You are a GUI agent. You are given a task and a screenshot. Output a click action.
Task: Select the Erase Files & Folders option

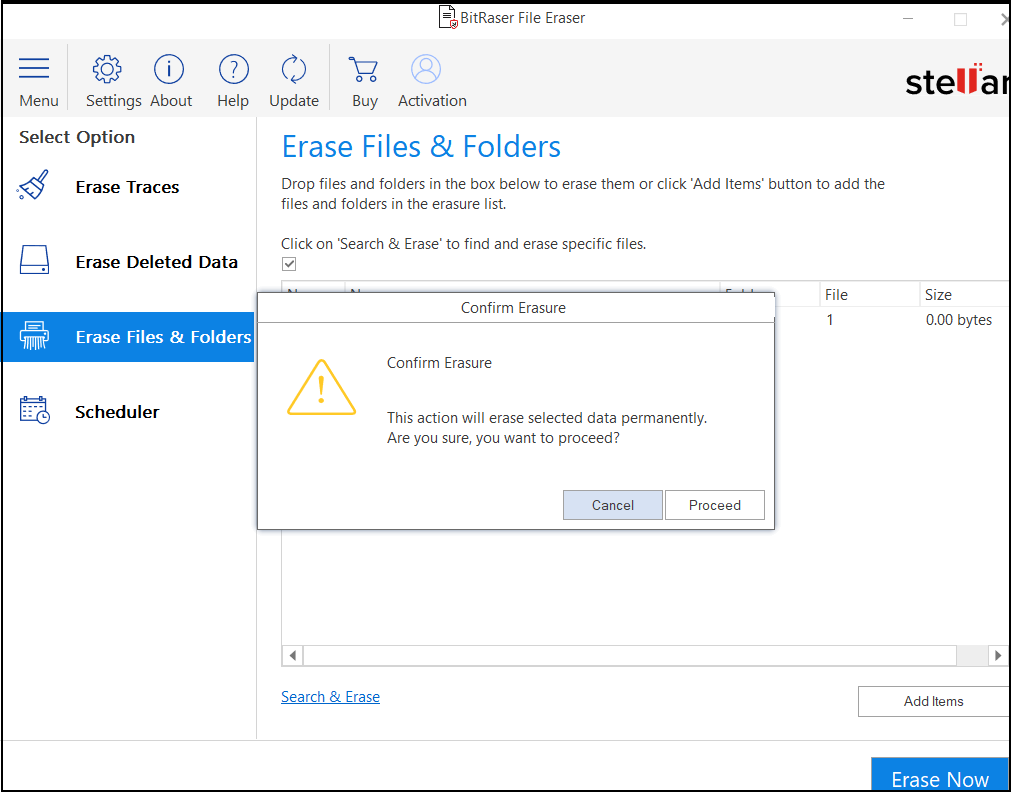pyautogui.click(x=127, y=337)
